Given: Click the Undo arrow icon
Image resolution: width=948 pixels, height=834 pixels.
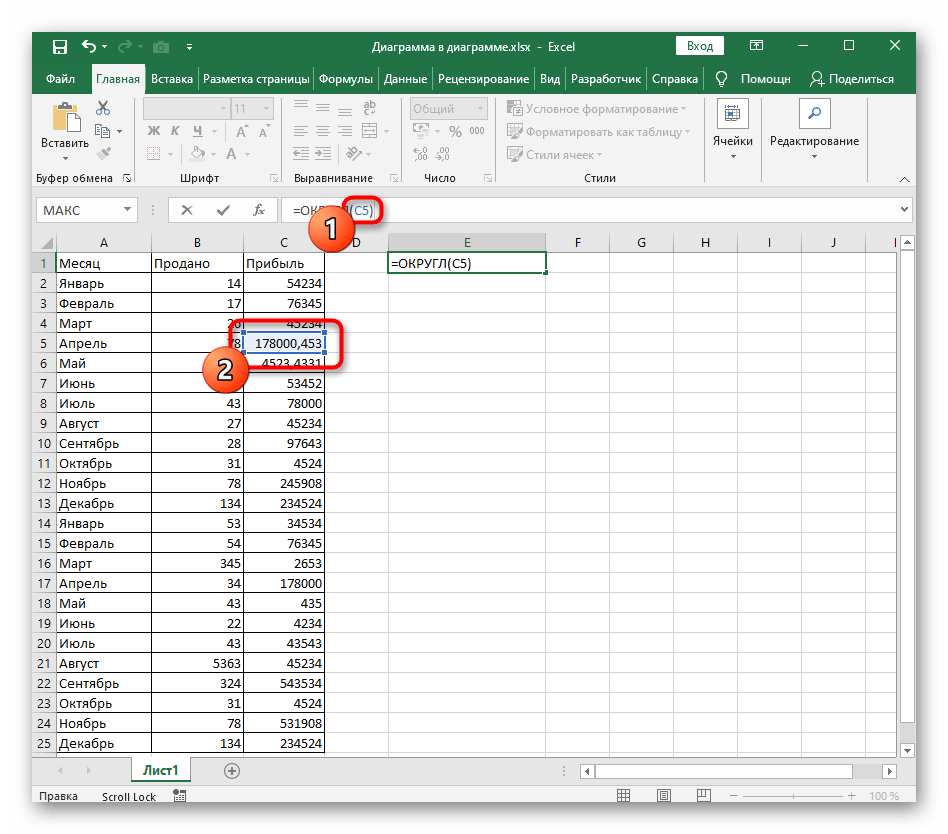Looking at the screenshot, I should [90, 46].
